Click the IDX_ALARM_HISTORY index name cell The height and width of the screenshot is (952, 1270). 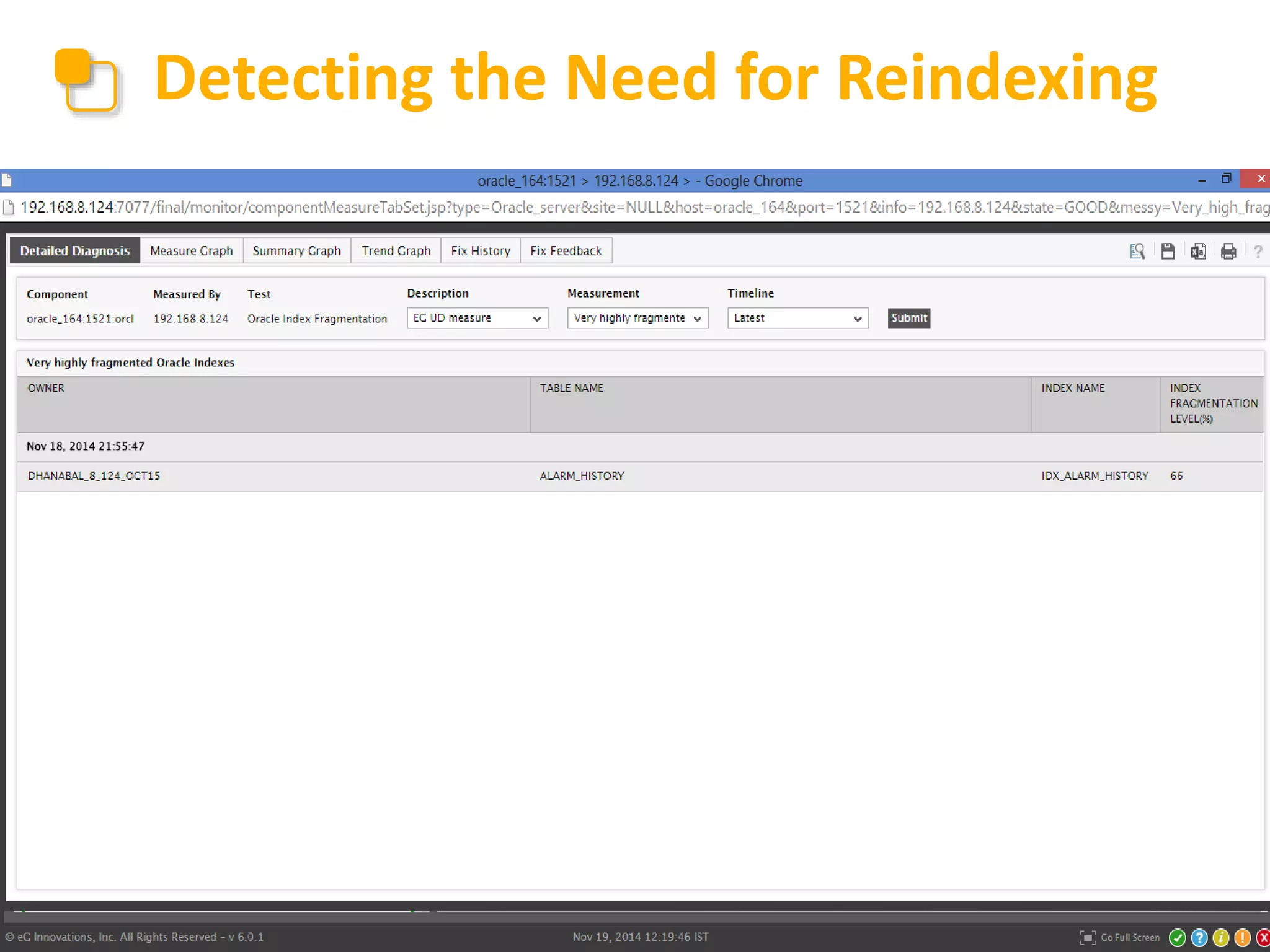pos(1095,476)
